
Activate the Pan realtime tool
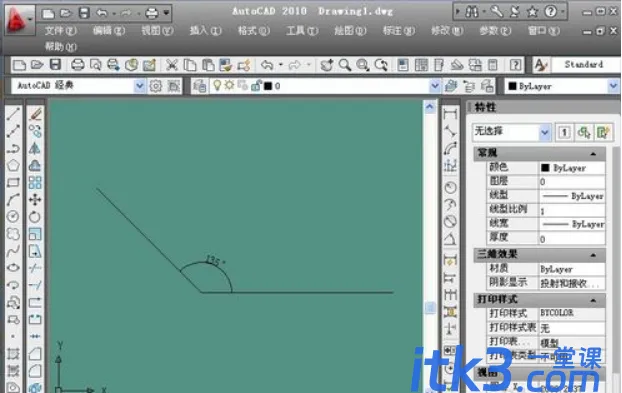click(326, 65)
